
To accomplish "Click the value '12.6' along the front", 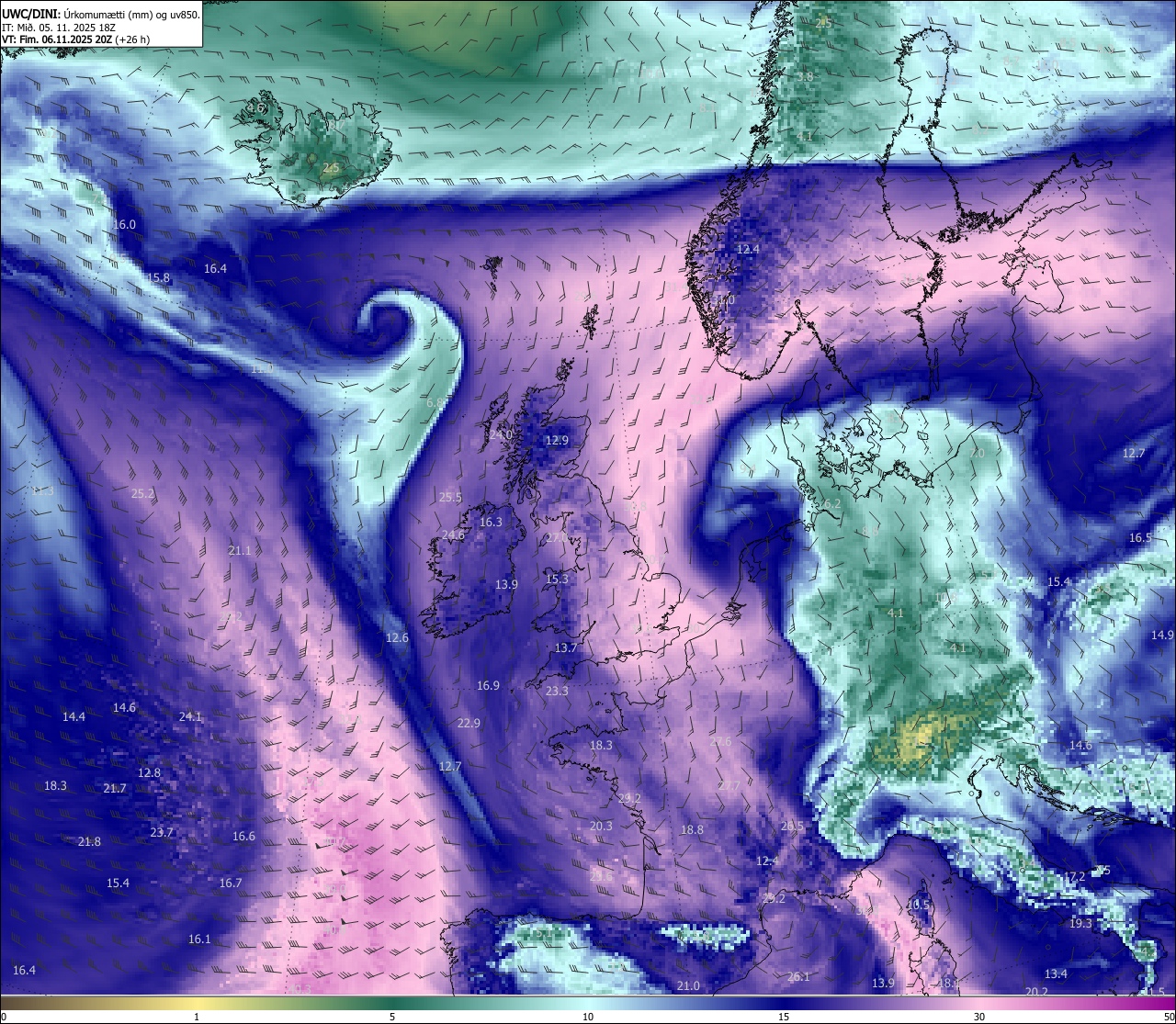I will click(x=397, y=637).
